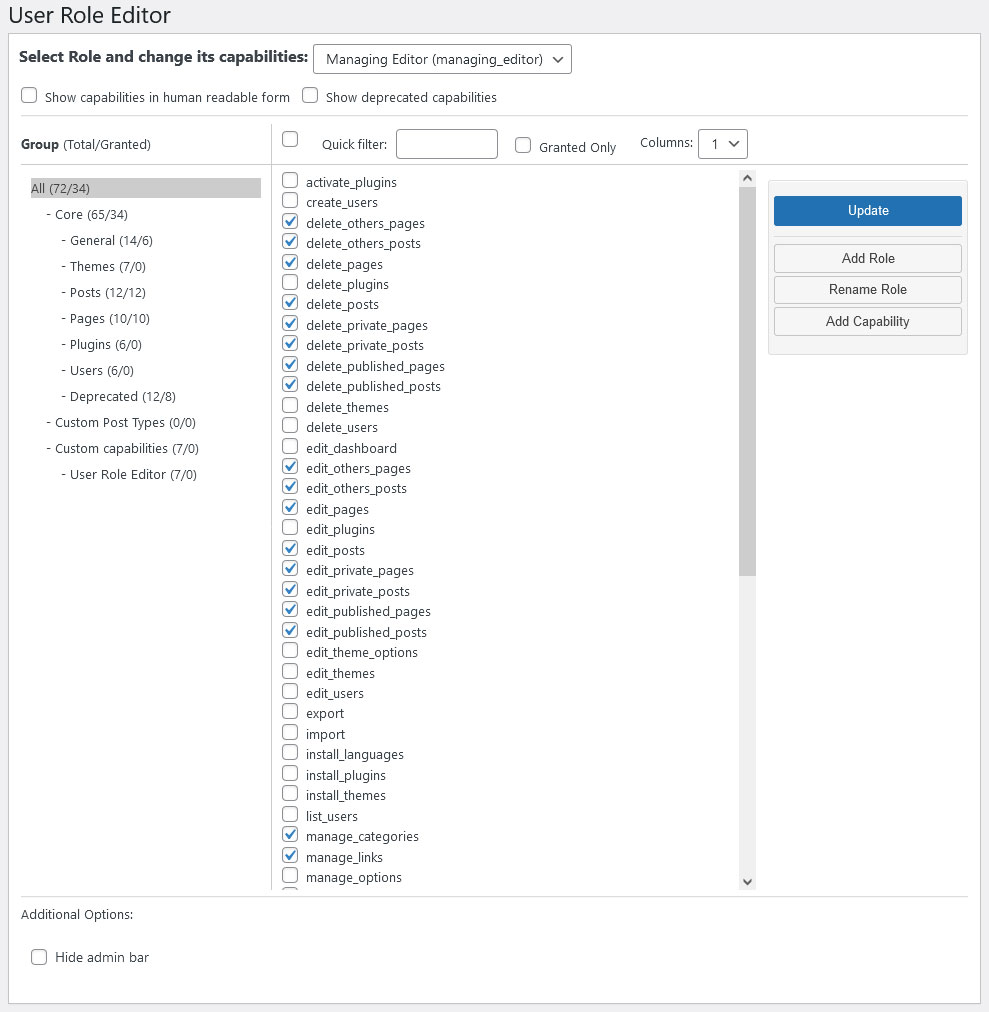Check the select-all capabilities checkbox
The image size is (989, 1012).
[291, 139]
